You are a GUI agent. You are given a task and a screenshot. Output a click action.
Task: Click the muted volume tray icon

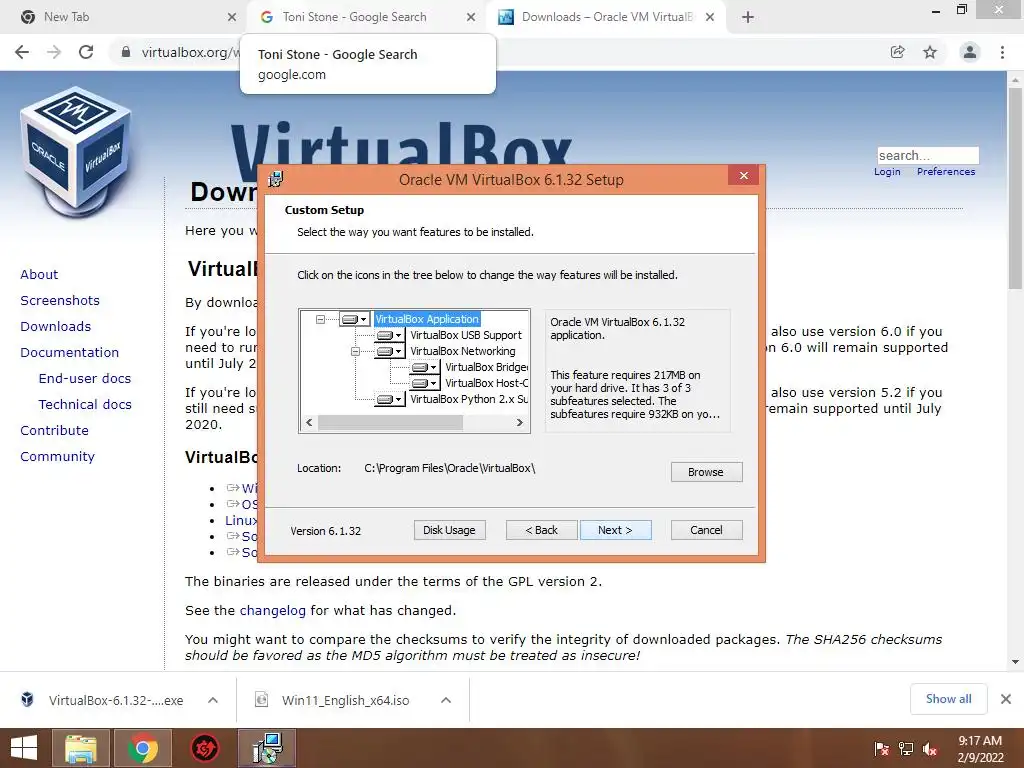point(930,749)
